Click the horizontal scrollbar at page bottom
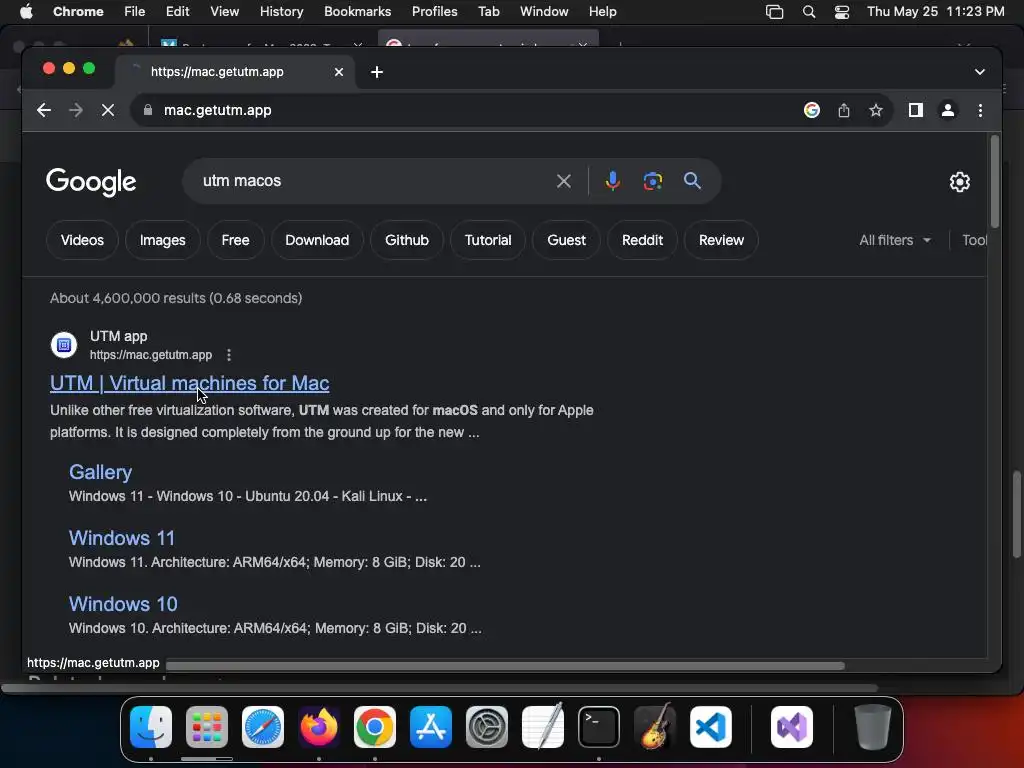The image size is (1024, 768). click(x=505, y=665)
